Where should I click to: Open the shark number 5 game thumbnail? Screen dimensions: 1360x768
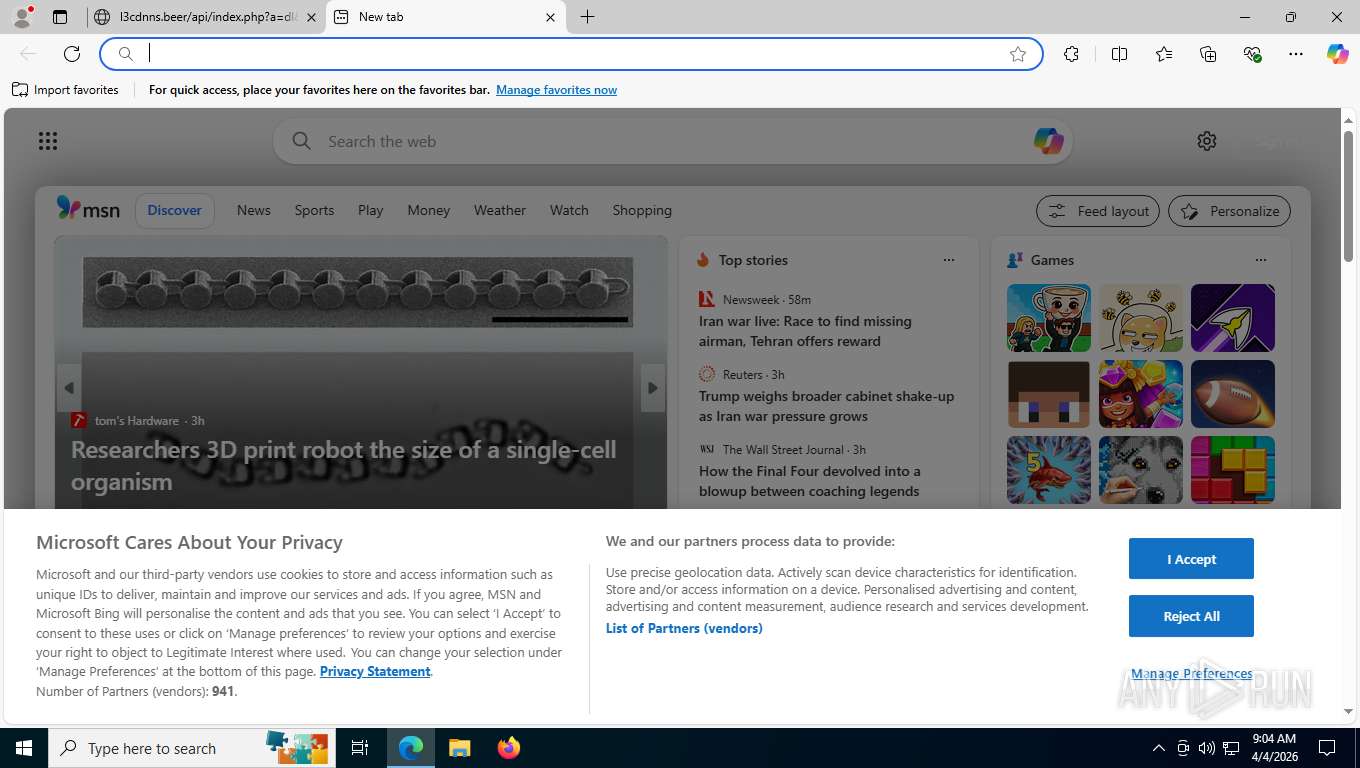pyautogui.click(x=1049, y=470)
